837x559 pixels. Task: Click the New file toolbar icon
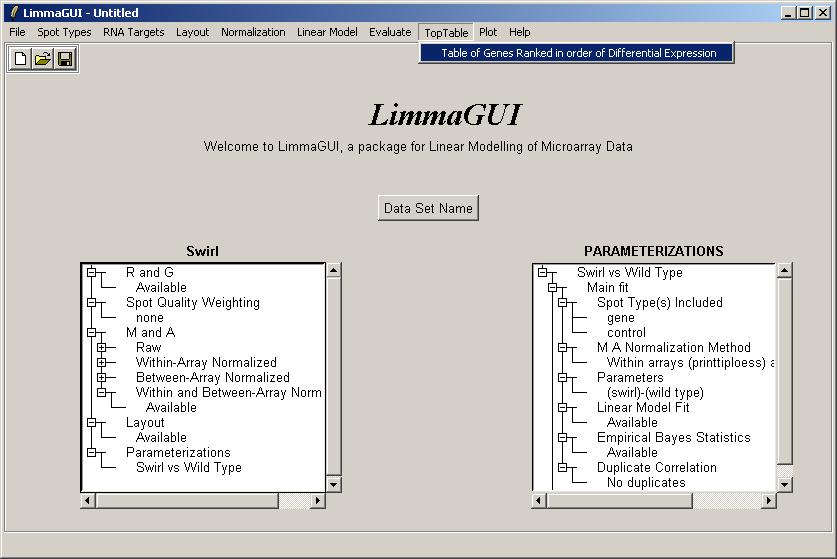tap(21, 59)
